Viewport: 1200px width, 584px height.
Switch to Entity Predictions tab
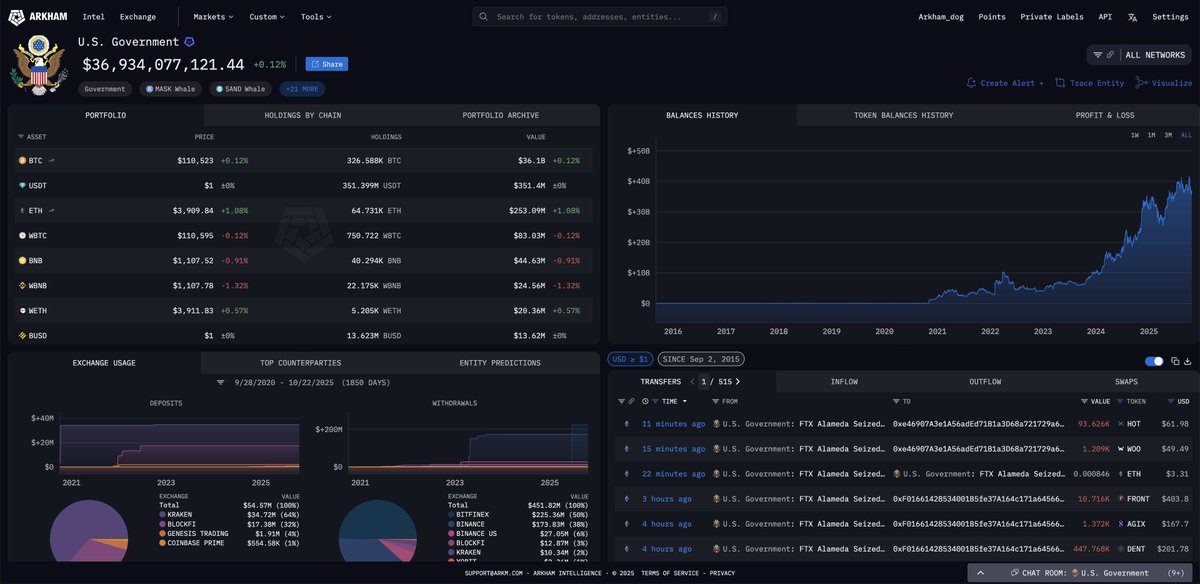pos(500,362)
